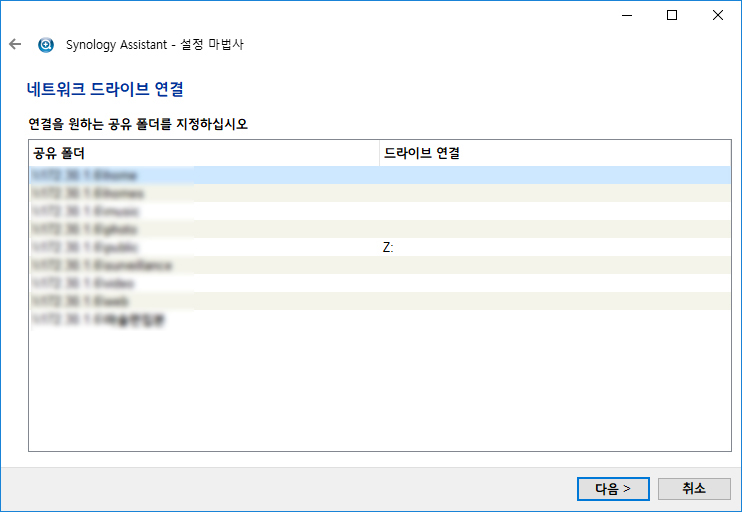Image resolution: width=742 pixels, height=512 pixels.
Task: Click the 연결을 원하는 공유 폴더를 지정하십시오 instruction
Action: [138, 124]
